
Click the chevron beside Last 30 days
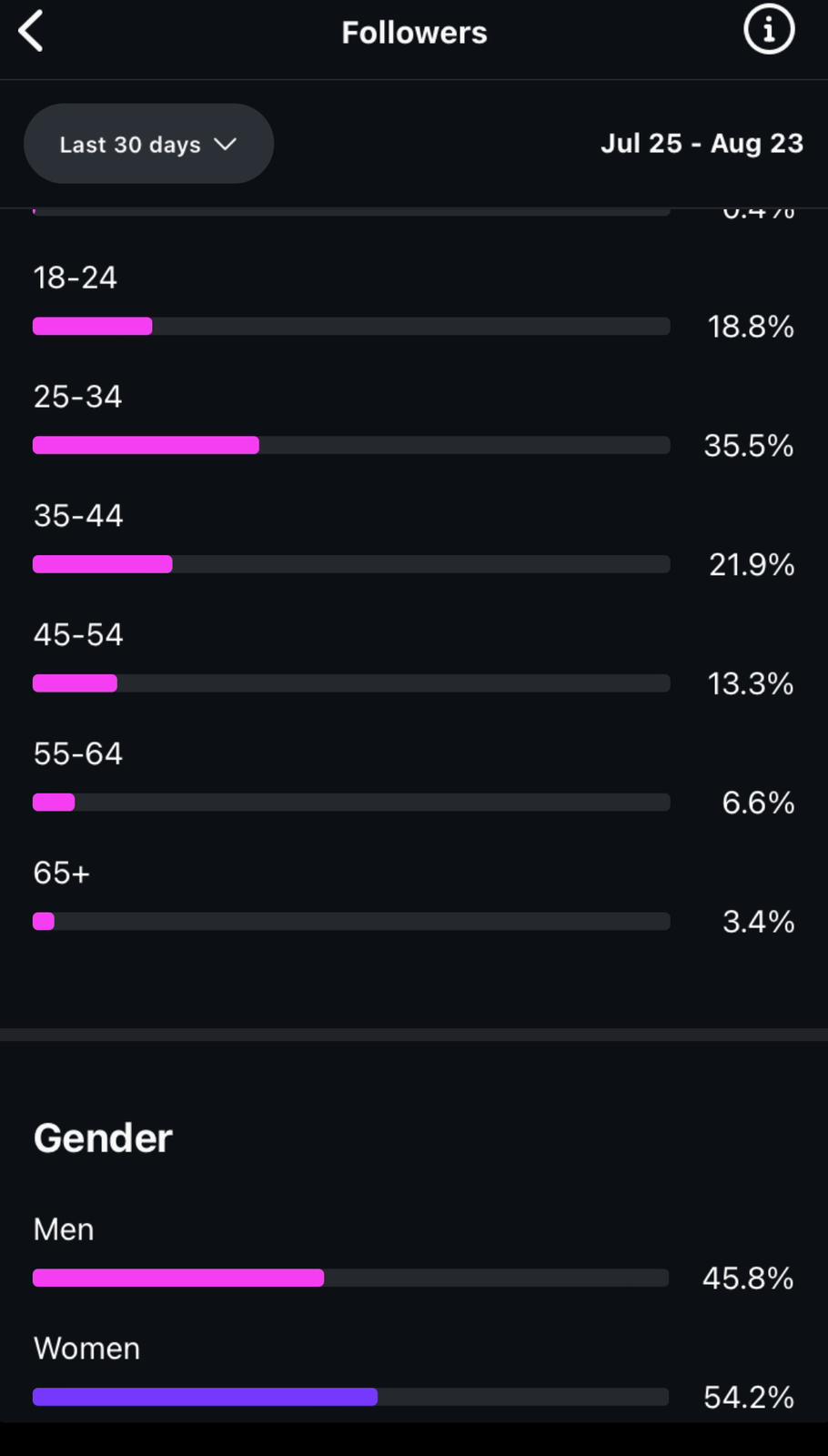click(225, 144)
